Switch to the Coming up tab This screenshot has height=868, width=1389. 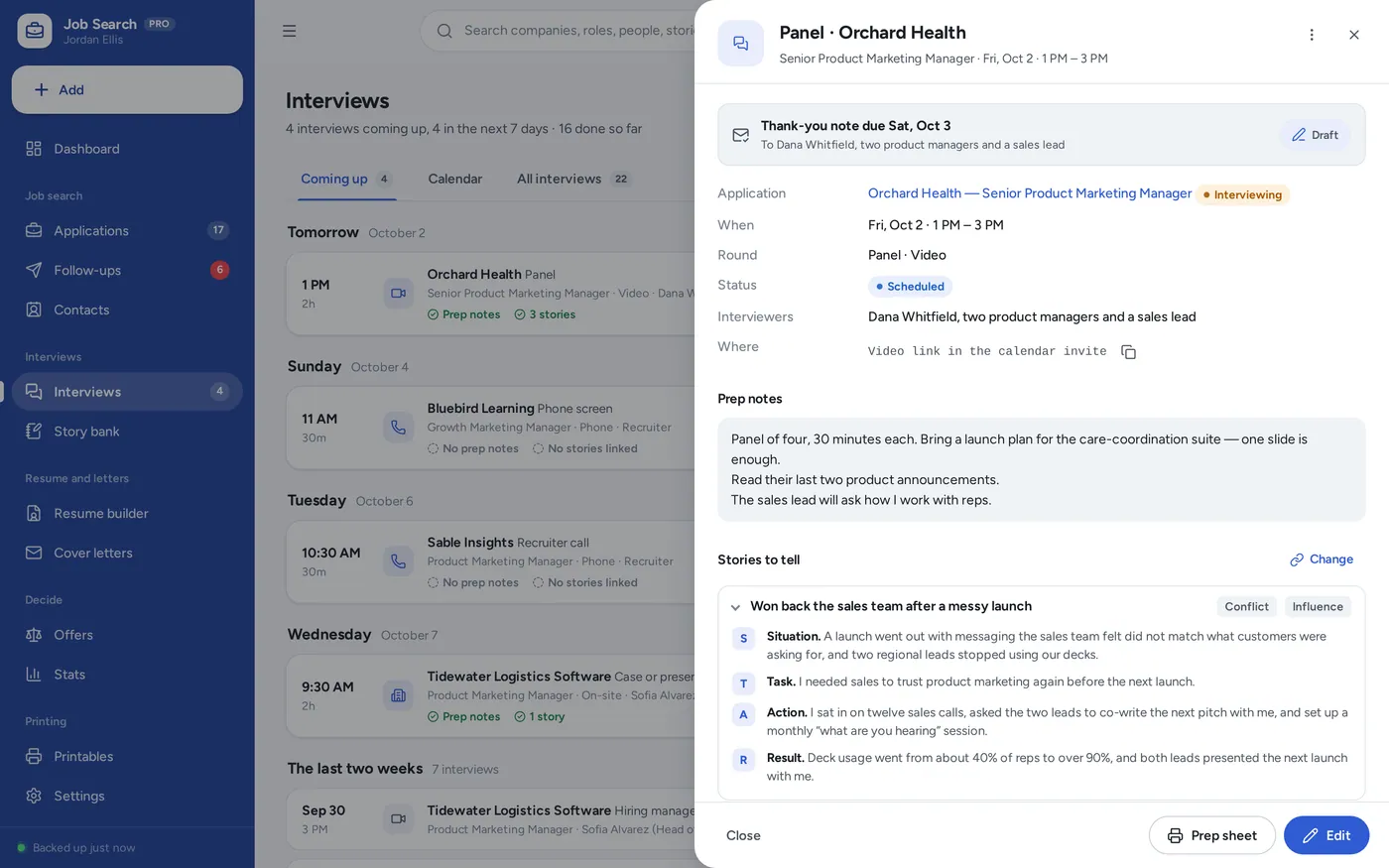point(346,180)
